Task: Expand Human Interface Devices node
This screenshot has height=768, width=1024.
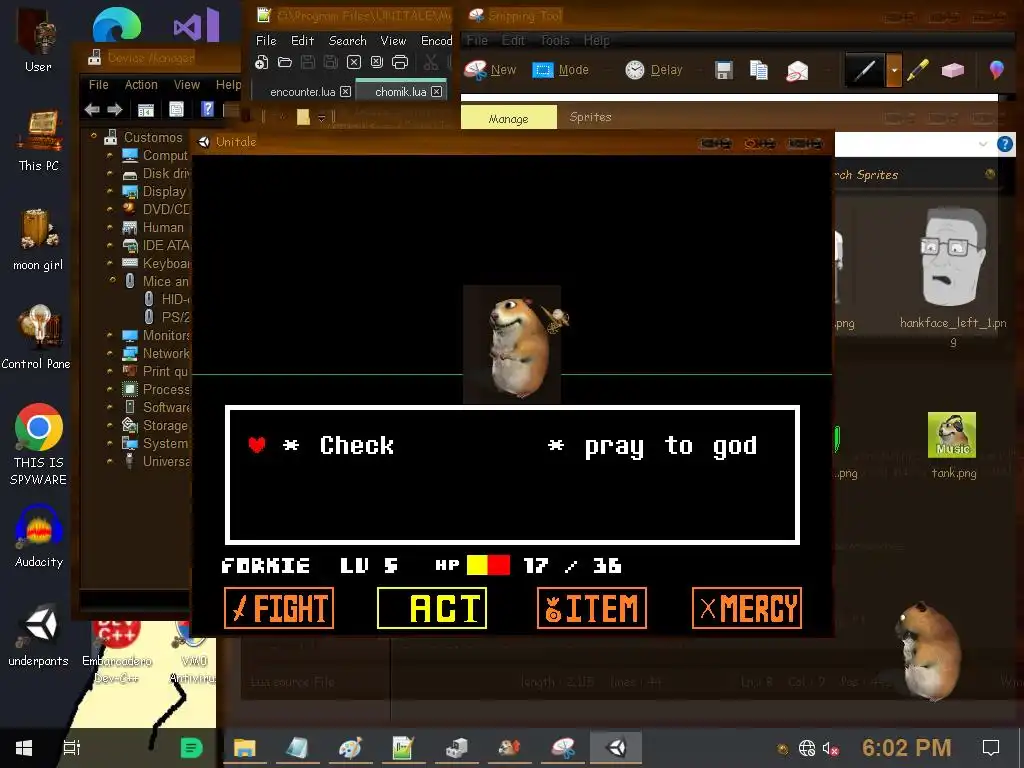Action: pyautogui.click(x=110, y=227)
